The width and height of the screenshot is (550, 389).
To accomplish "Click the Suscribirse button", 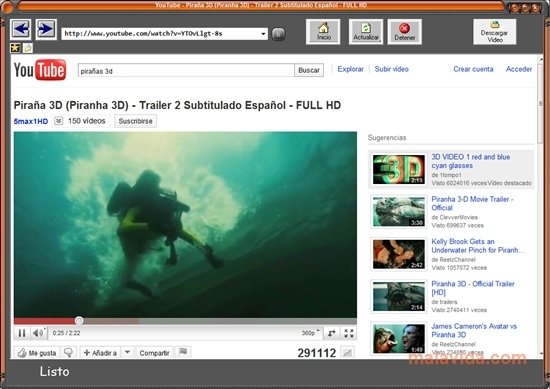I will (x=135, y=121).
